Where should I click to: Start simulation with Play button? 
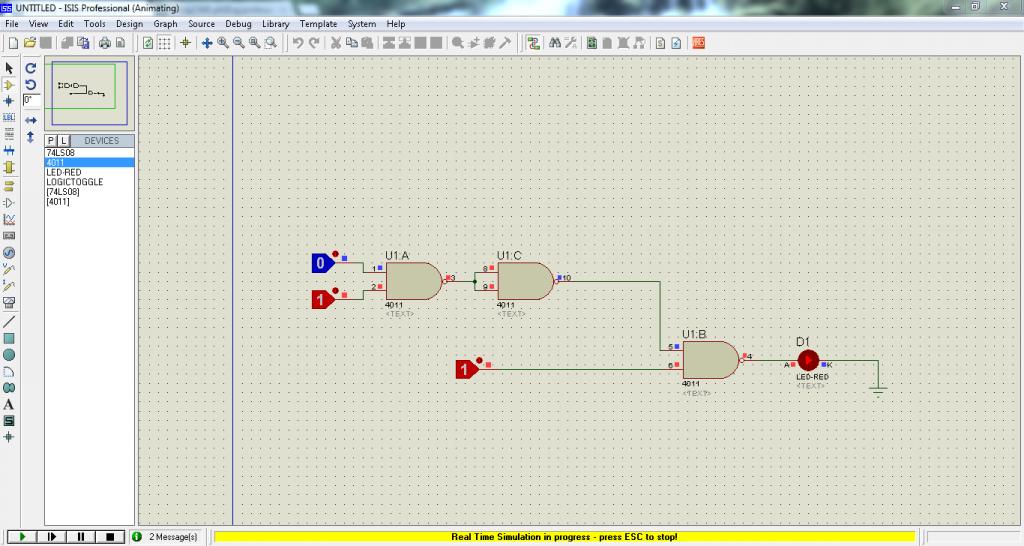(22, 537)
